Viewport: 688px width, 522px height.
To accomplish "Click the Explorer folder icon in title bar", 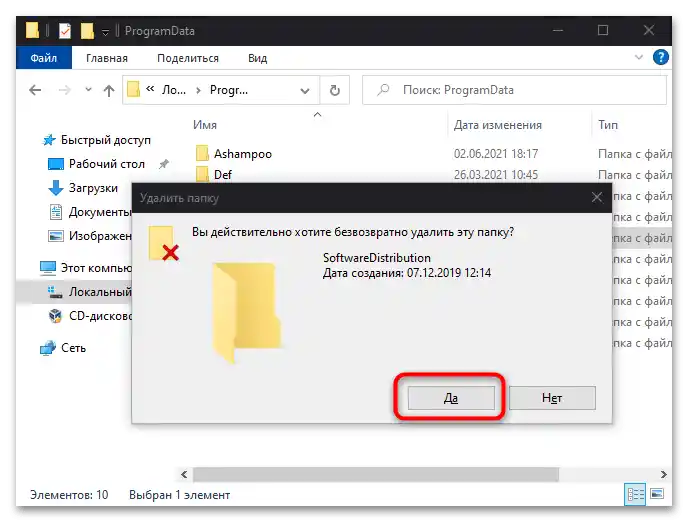I will click(x=32, y=30).
